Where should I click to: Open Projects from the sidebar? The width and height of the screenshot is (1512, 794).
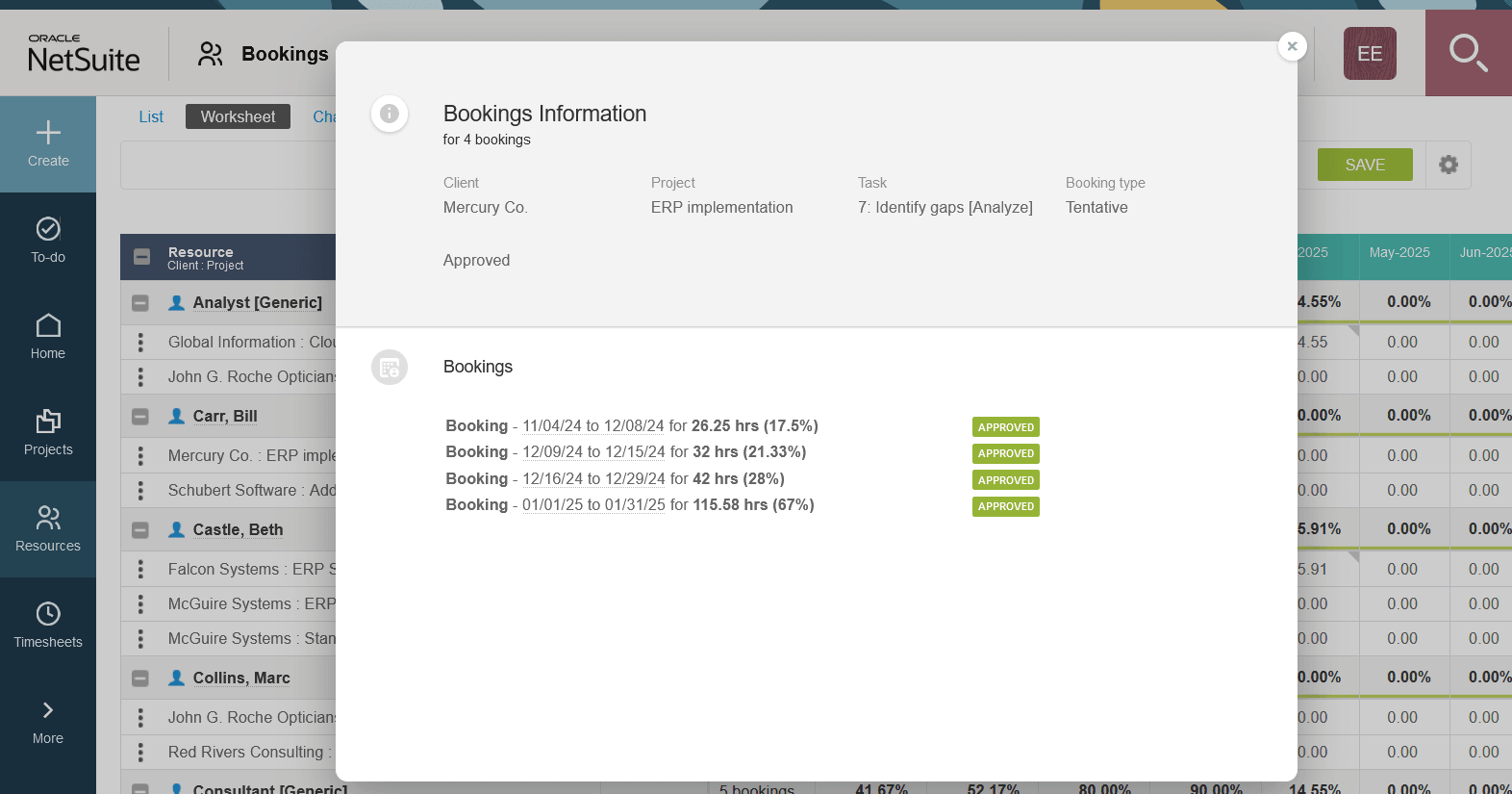coord(48,433)
